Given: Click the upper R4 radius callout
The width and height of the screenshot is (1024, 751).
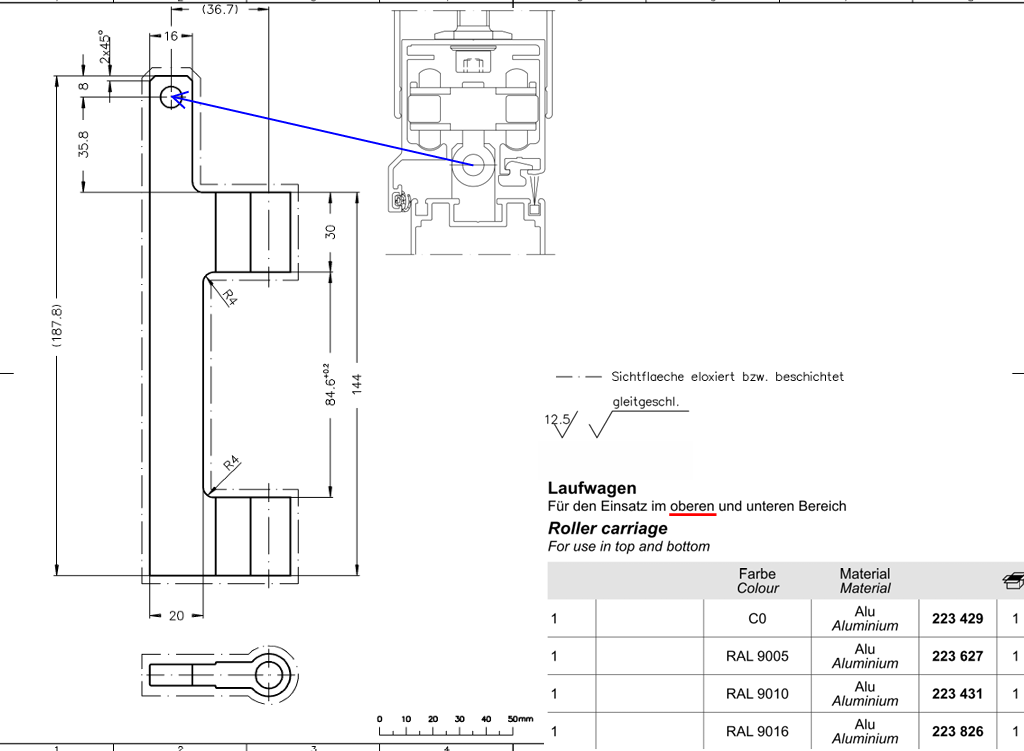Looking at the screenshot, I should click(229, 297).
